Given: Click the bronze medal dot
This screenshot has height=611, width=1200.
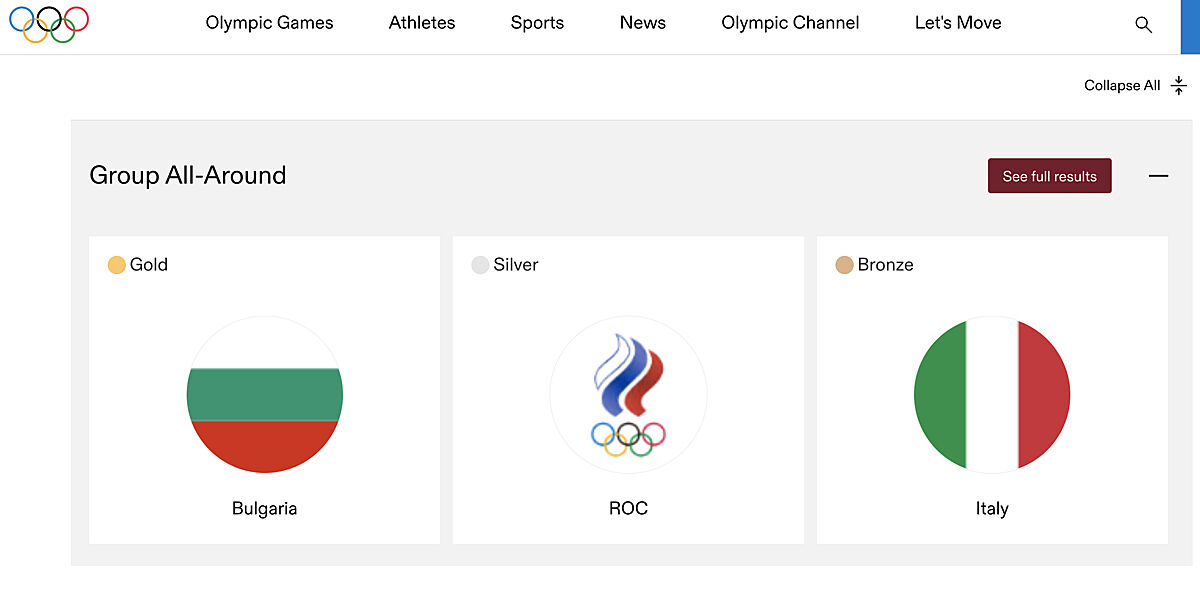Looking at the screenshot, I should (844, 265).
